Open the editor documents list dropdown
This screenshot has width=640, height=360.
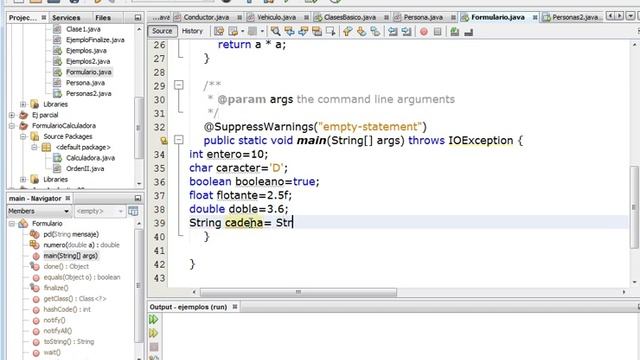tap(631, 16)
